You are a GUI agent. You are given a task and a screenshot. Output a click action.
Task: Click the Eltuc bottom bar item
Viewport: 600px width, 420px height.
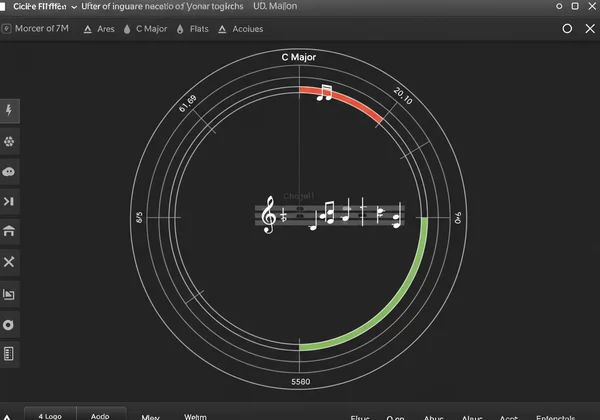pyautogui.click(x=360, y=418)
